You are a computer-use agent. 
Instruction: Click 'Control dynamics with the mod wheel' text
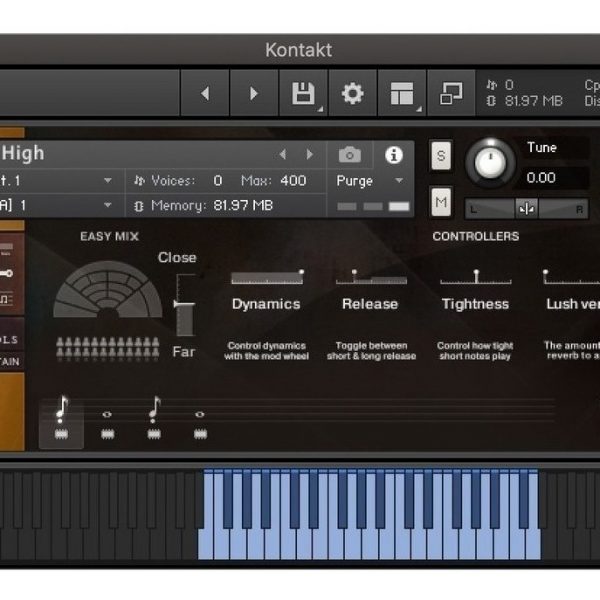pyautogui.click(x=266, y=351)
